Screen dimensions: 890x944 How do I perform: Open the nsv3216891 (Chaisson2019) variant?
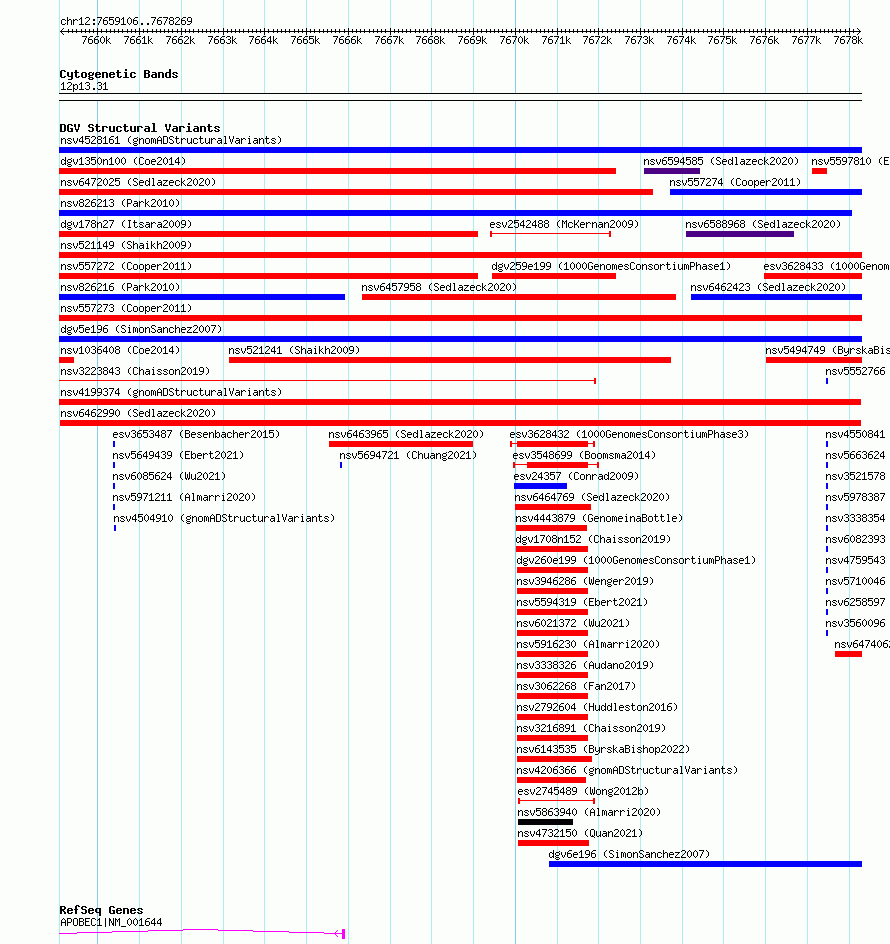coord(552,739)
